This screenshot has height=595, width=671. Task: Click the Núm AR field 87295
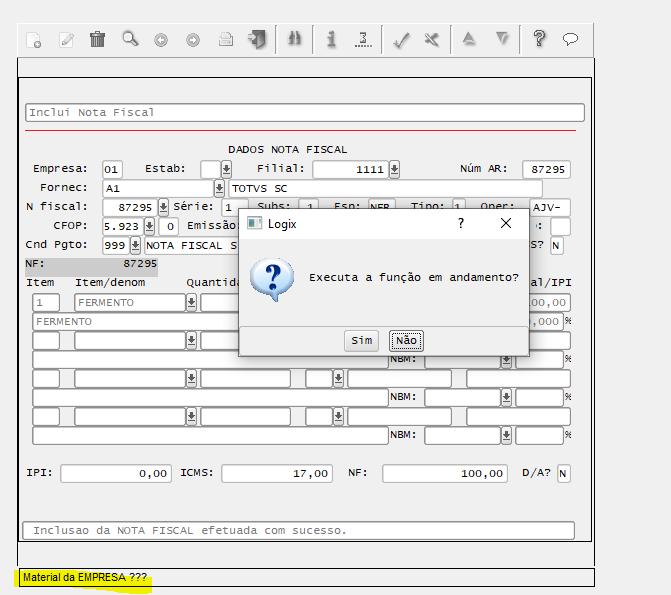click(546, 170)
